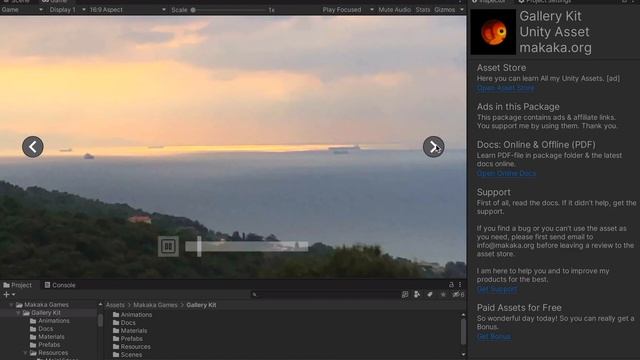Screen dimensions: 640x360
Task: Toggle Gizmos in Game view
Action: point(444,10)
